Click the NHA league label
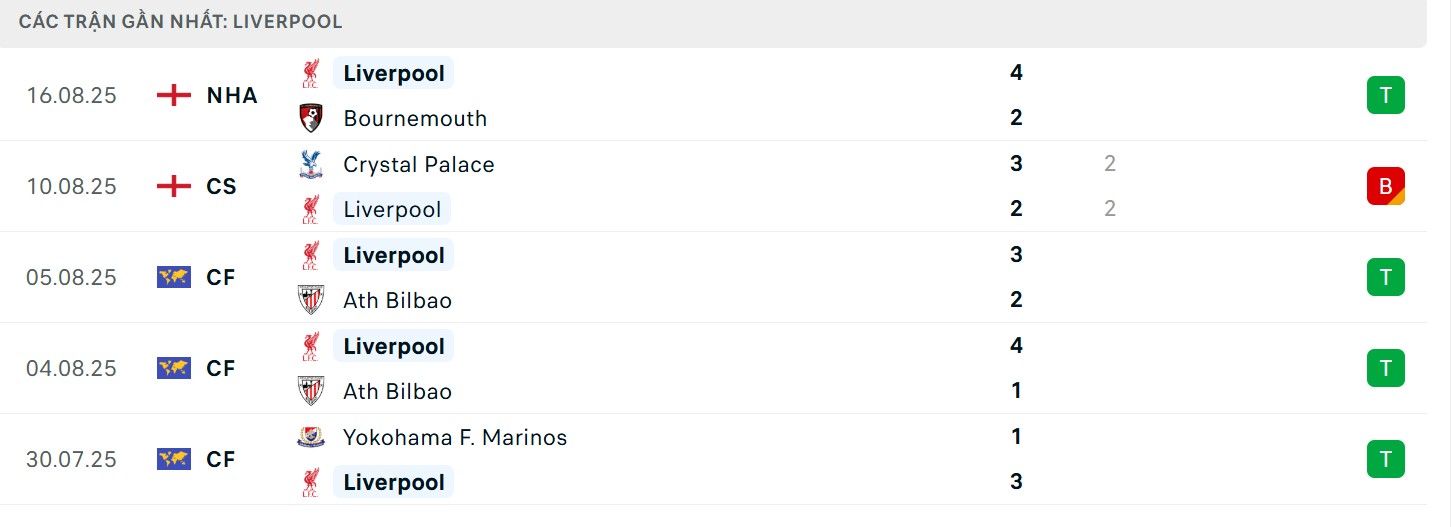1451x527 pixels. click(x=232, y=95)
